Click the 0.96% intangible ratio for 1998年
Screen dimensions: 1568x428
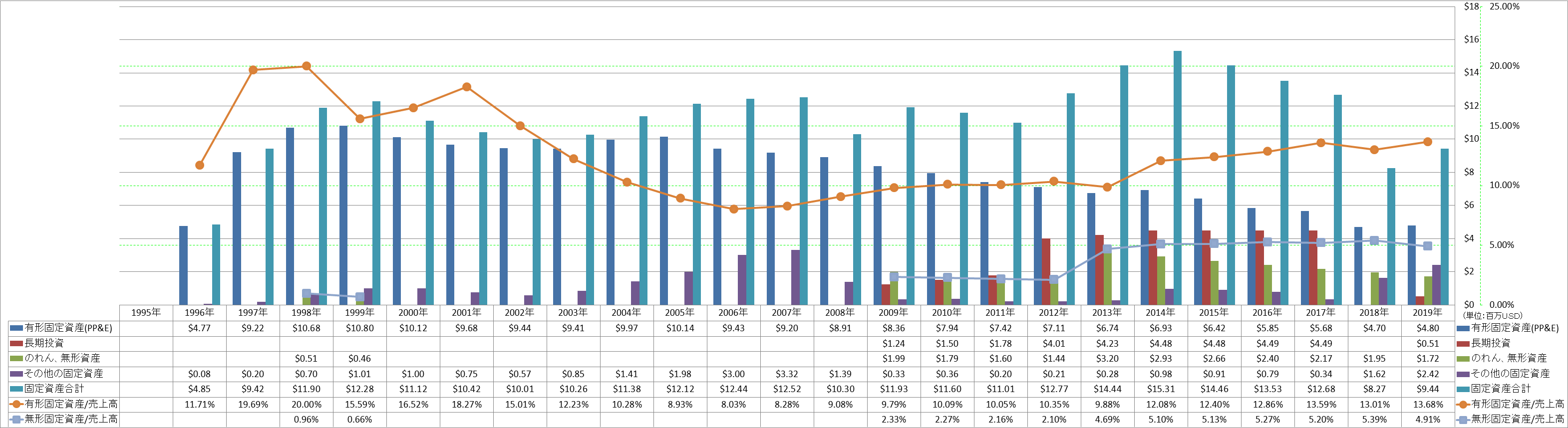click(306, 420)
